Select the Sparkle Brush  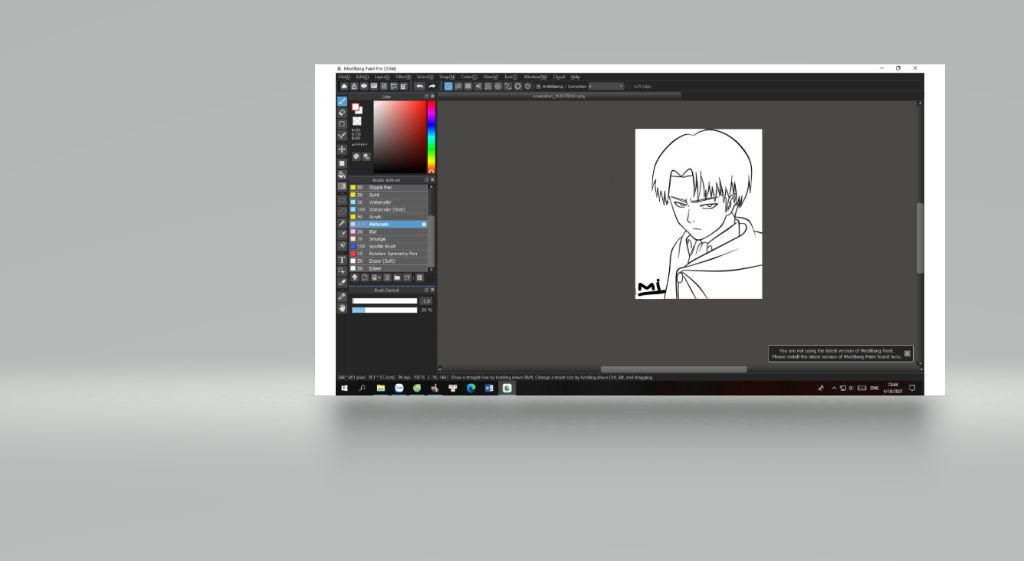point(389,246)
